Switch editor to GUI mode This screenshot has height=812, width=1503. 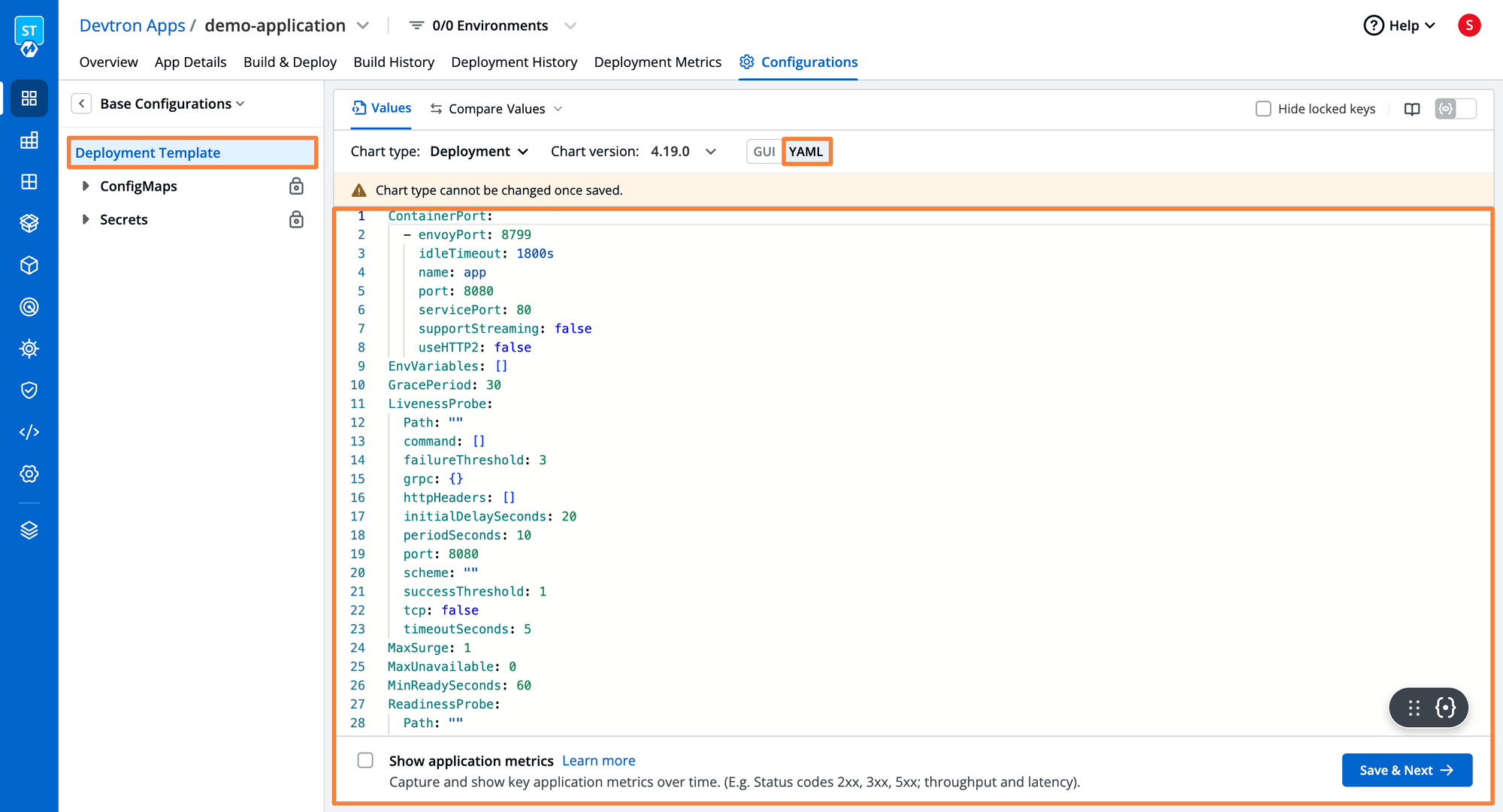point(764,152)
